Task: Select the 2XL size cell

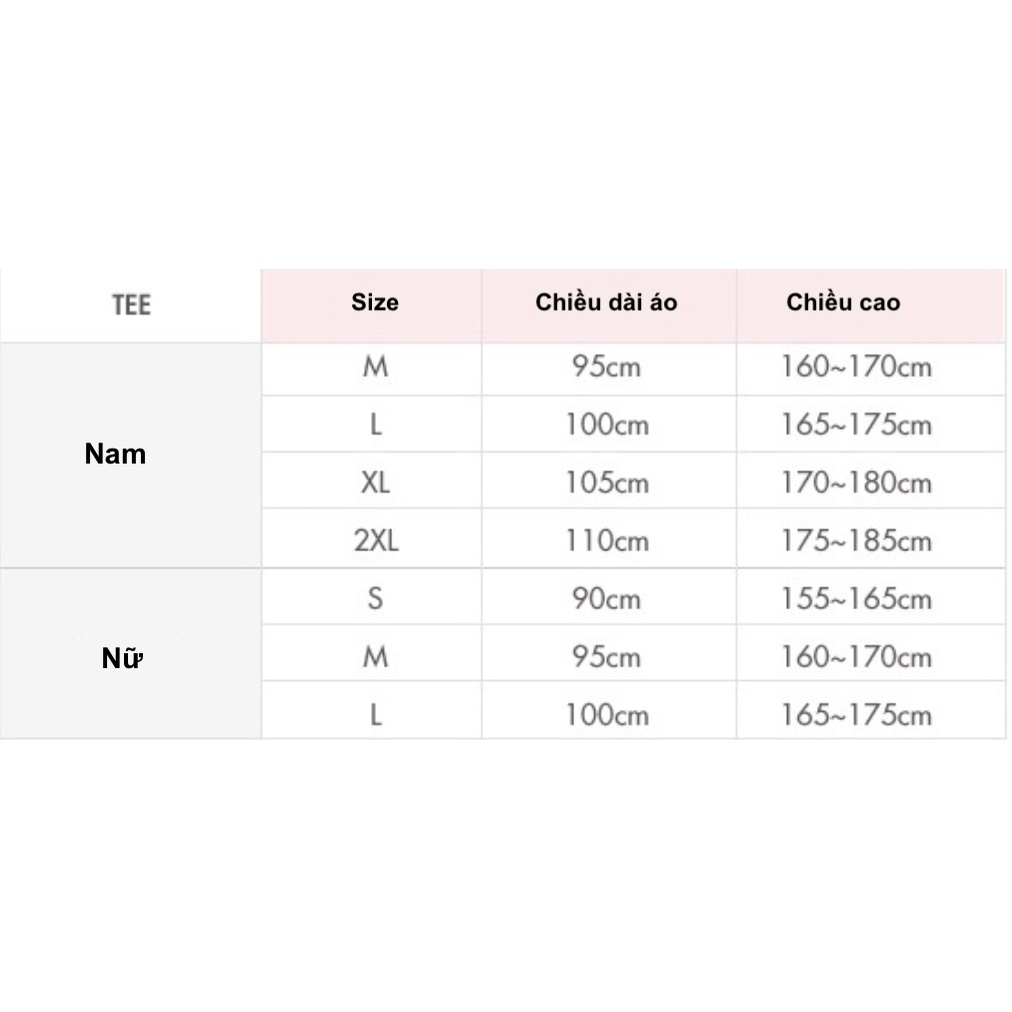Action: [375, 541]
